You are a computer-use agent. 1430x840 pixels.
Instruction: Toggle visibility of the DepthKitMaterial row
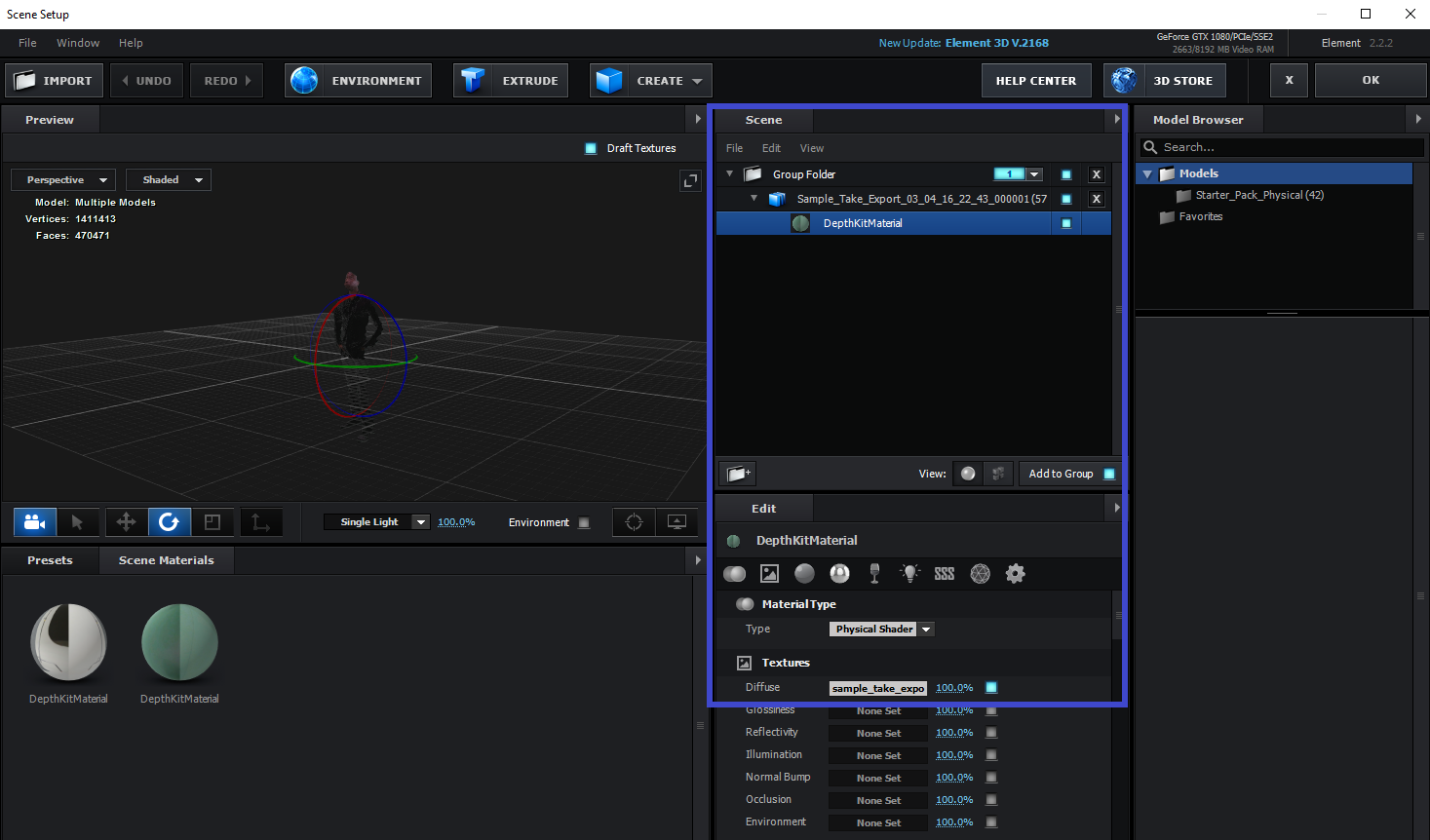(x=1066, y=223)
